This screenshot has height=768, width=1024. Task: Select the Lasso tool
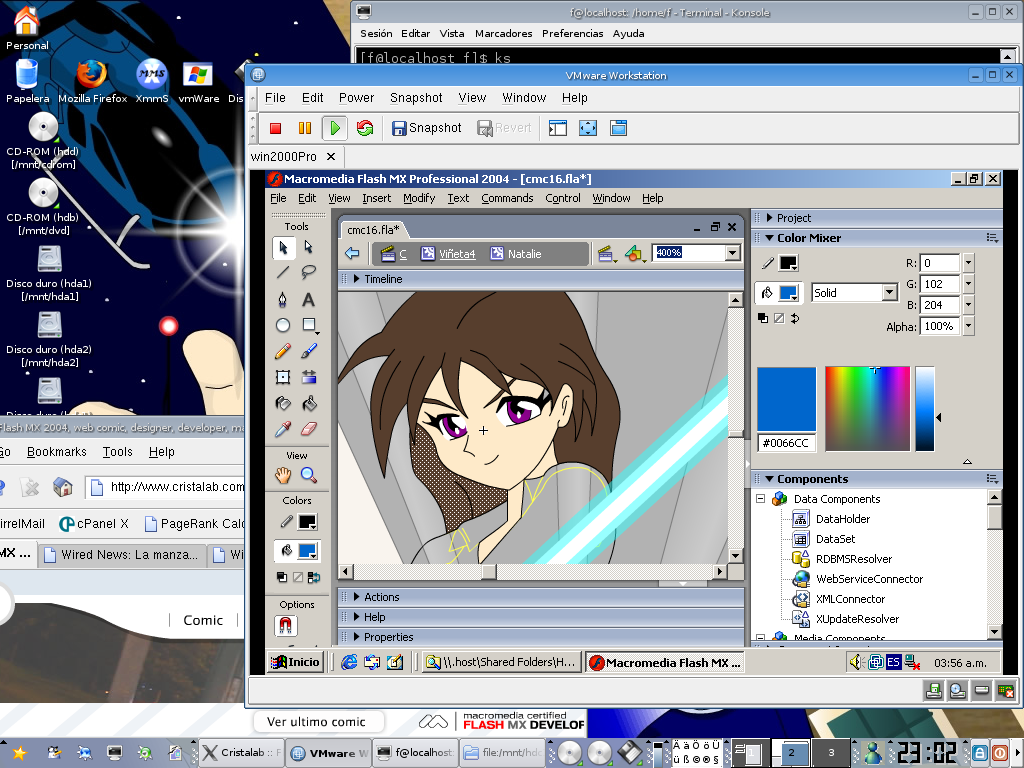point(309,273)
